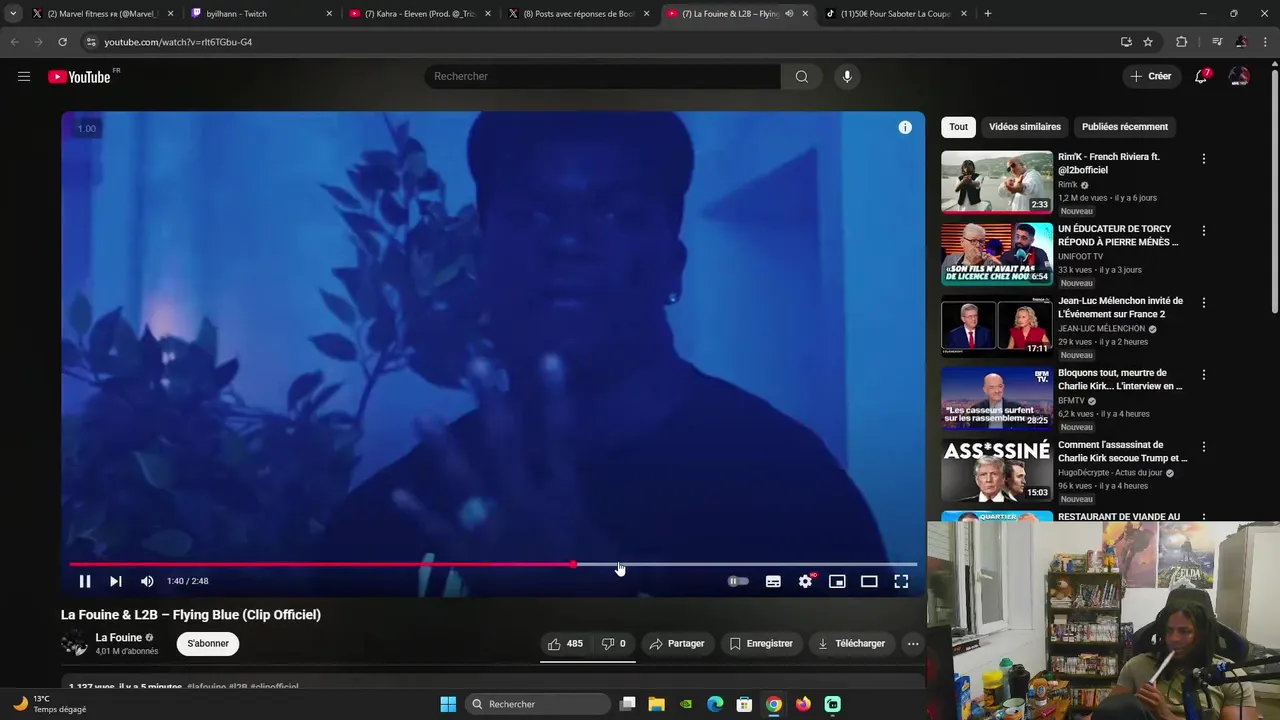Image resolution: width=1280 pixels, height=720 pixels.
Task: Open the account avatar menu
Action: pyautogui.click(x=1239, y=76)
